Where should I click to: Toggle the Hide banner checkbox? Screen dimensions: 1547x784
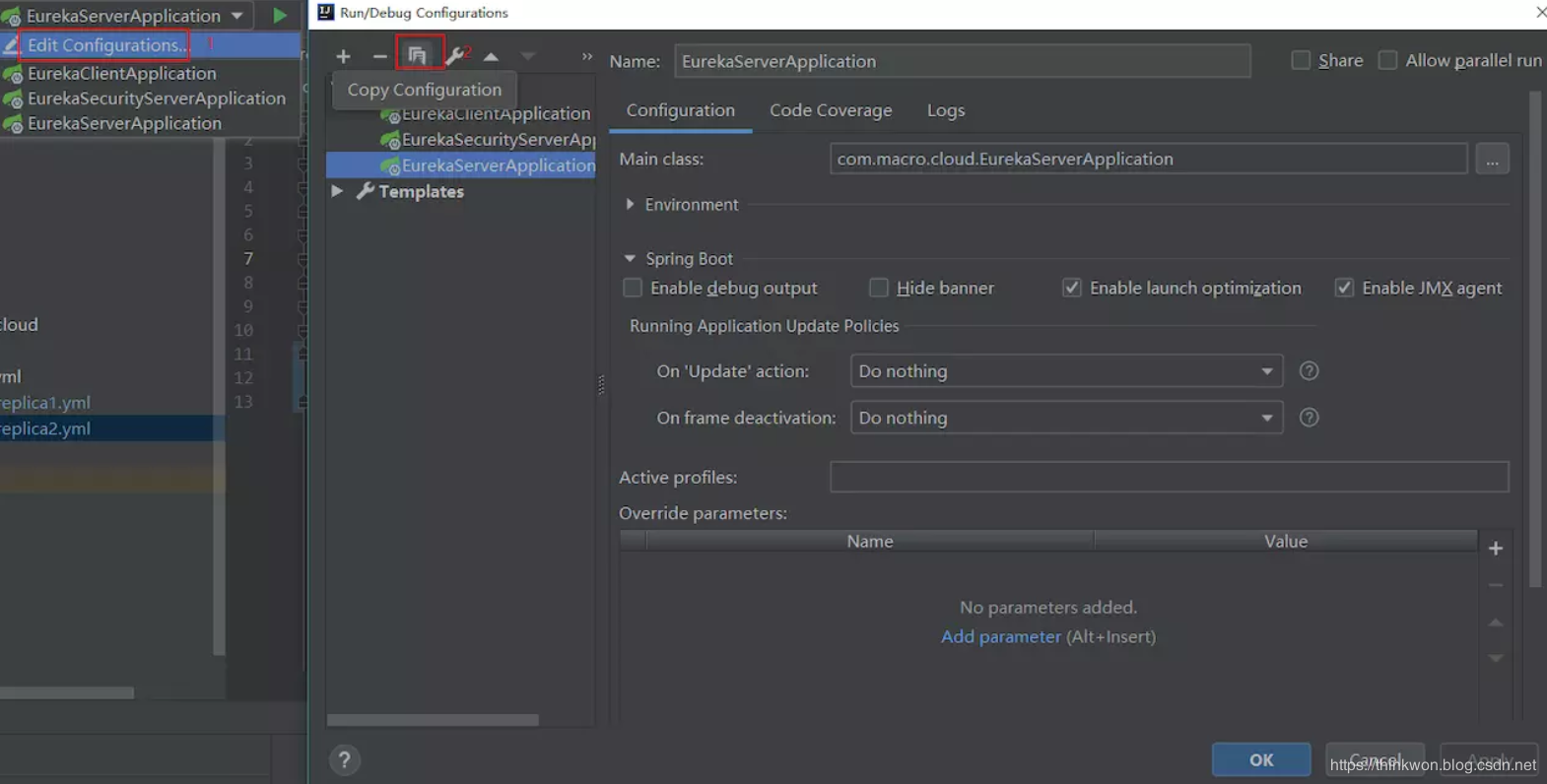click(x=878, y=288)
